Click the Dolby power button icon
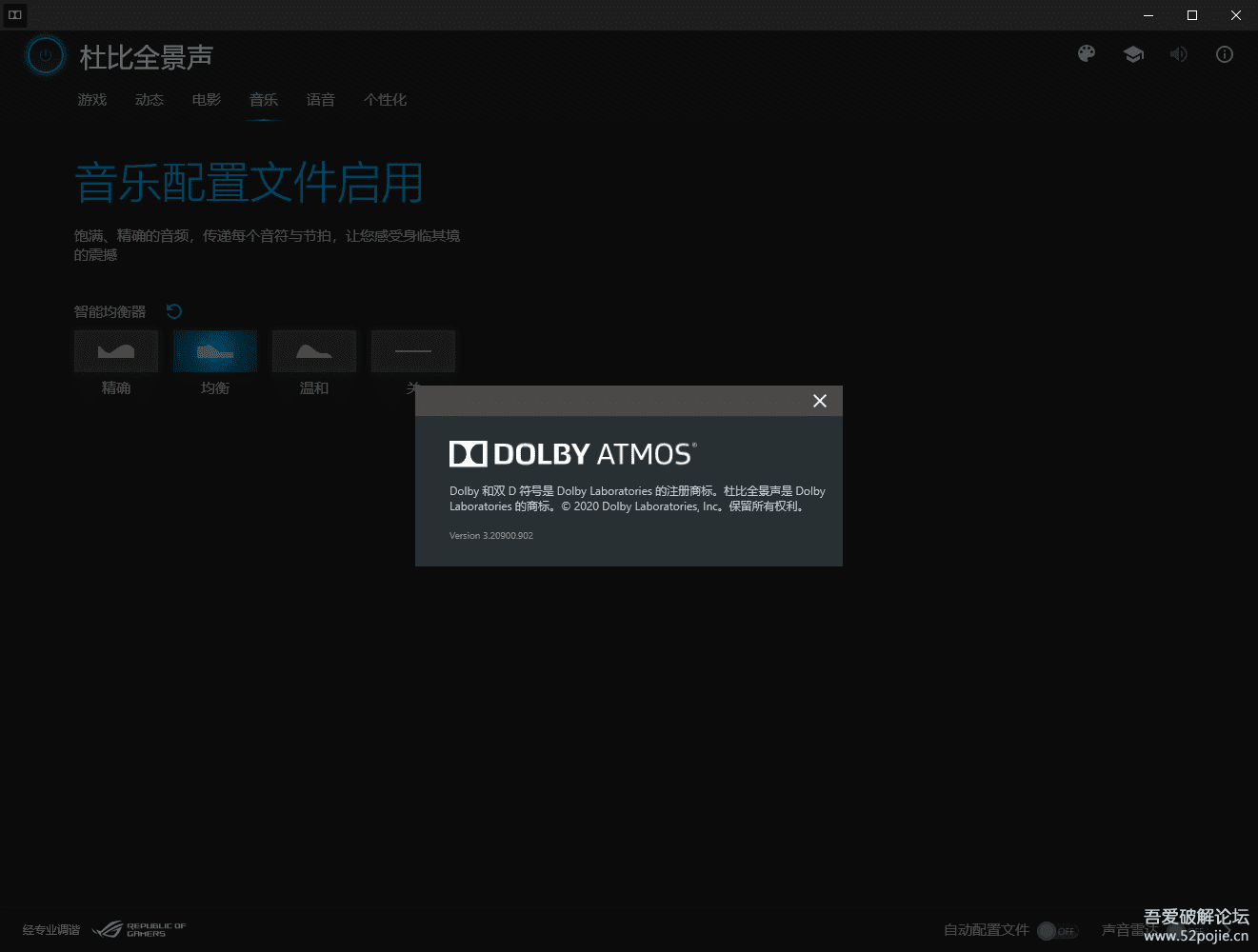 (46, 56)
